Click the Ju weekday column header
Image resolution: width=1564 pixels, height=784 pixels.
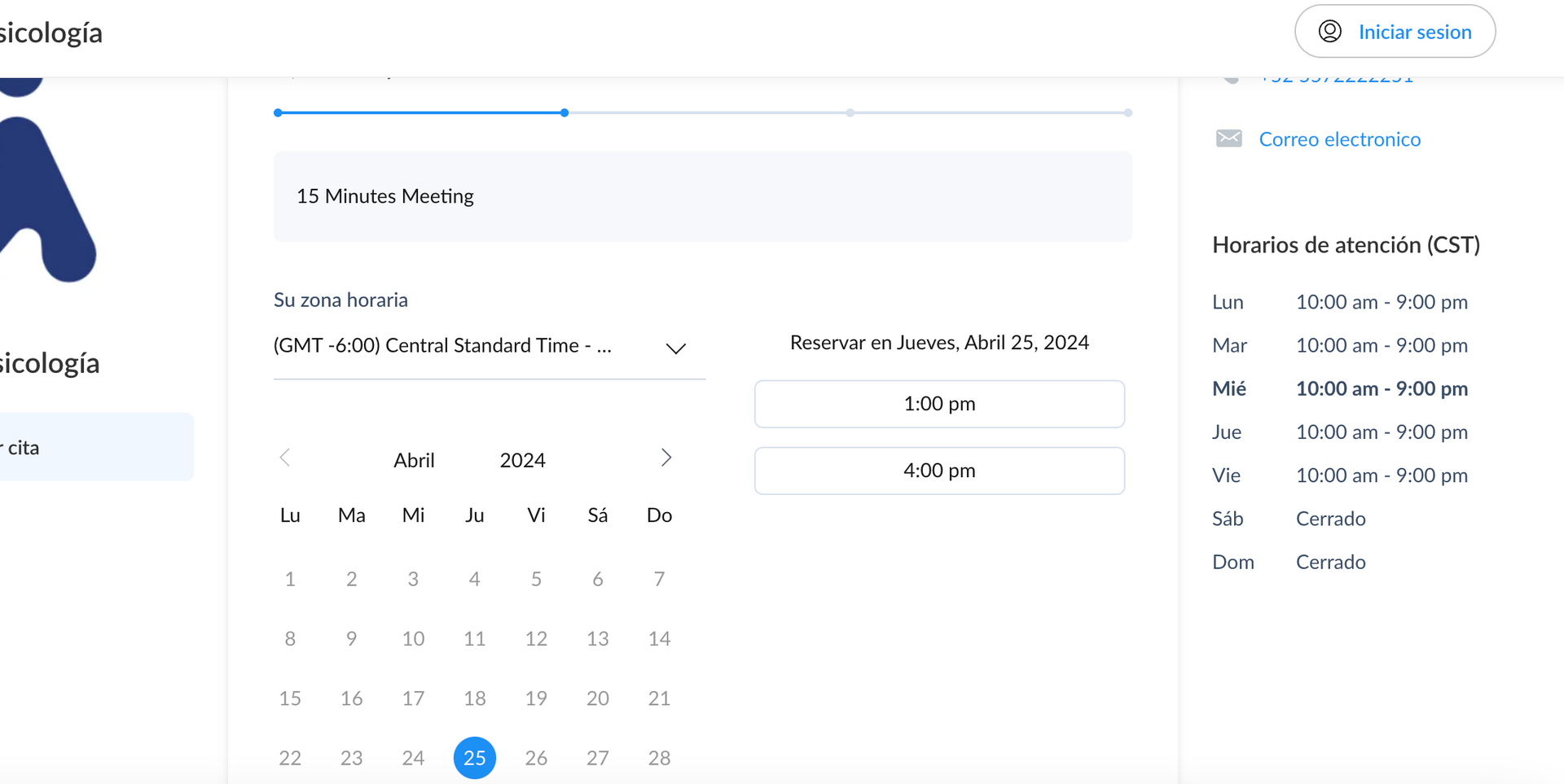click(x=474, y=515)
